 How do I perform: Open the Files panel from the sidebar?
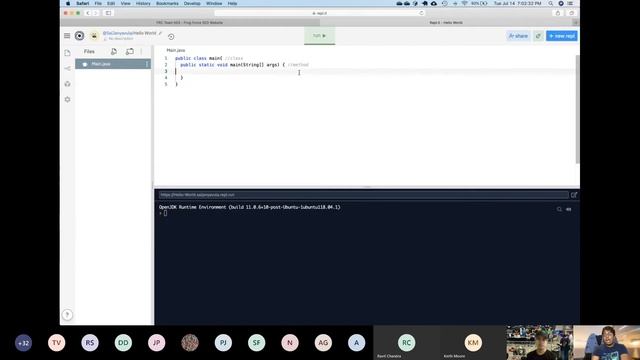[x=67, y=53]
